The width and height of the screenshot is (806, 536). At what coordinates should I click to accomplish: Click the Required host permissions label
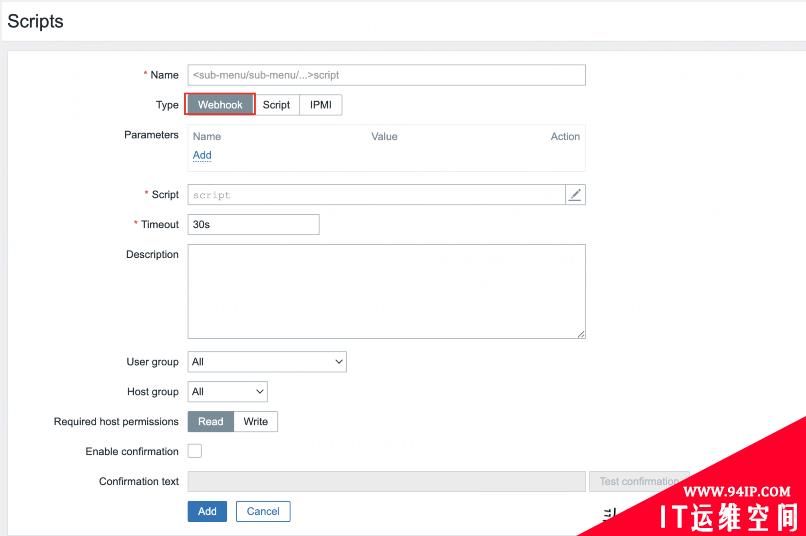[116, 421]
